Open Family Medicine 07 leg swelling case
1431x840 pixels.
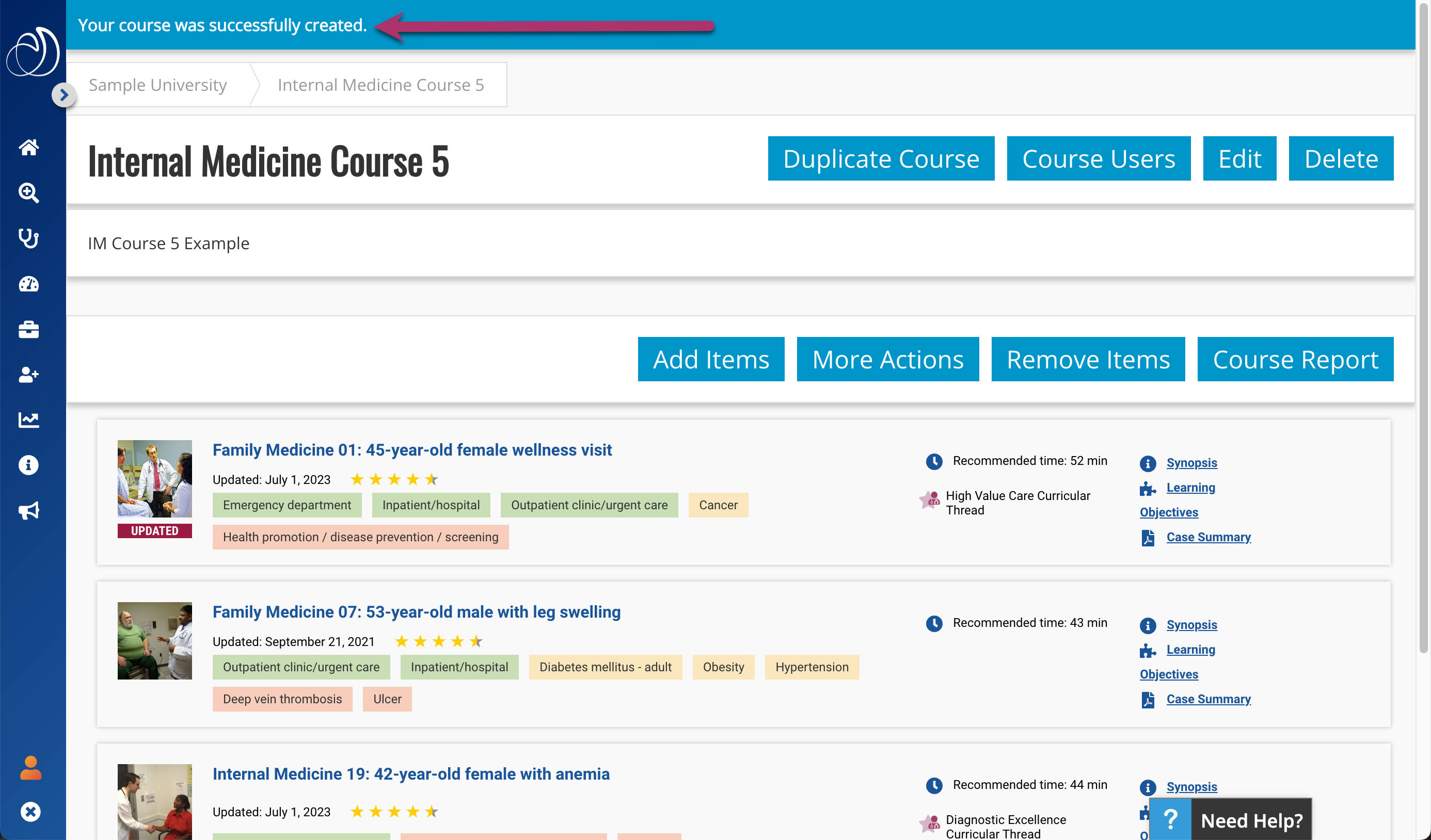pos(416,612)
